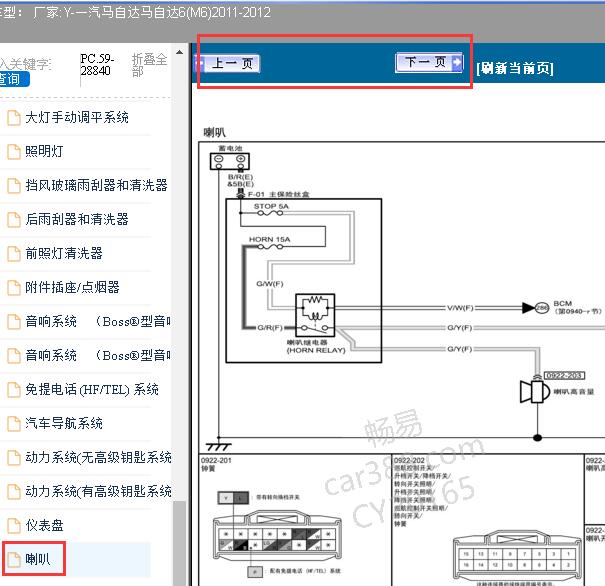Viewport: 605px width, 586px height.
Task: Open 仪表盘 entry
Action: click(44, 525)
